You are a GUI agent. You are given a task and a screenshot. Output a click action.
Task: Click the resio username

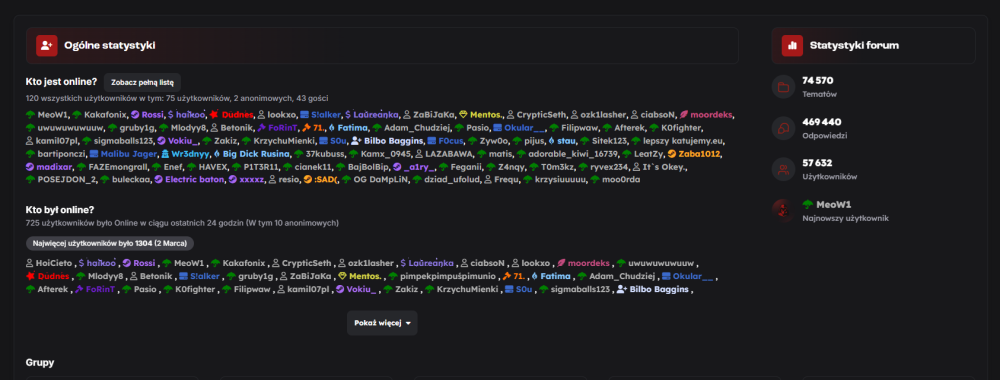click(289, 180)
